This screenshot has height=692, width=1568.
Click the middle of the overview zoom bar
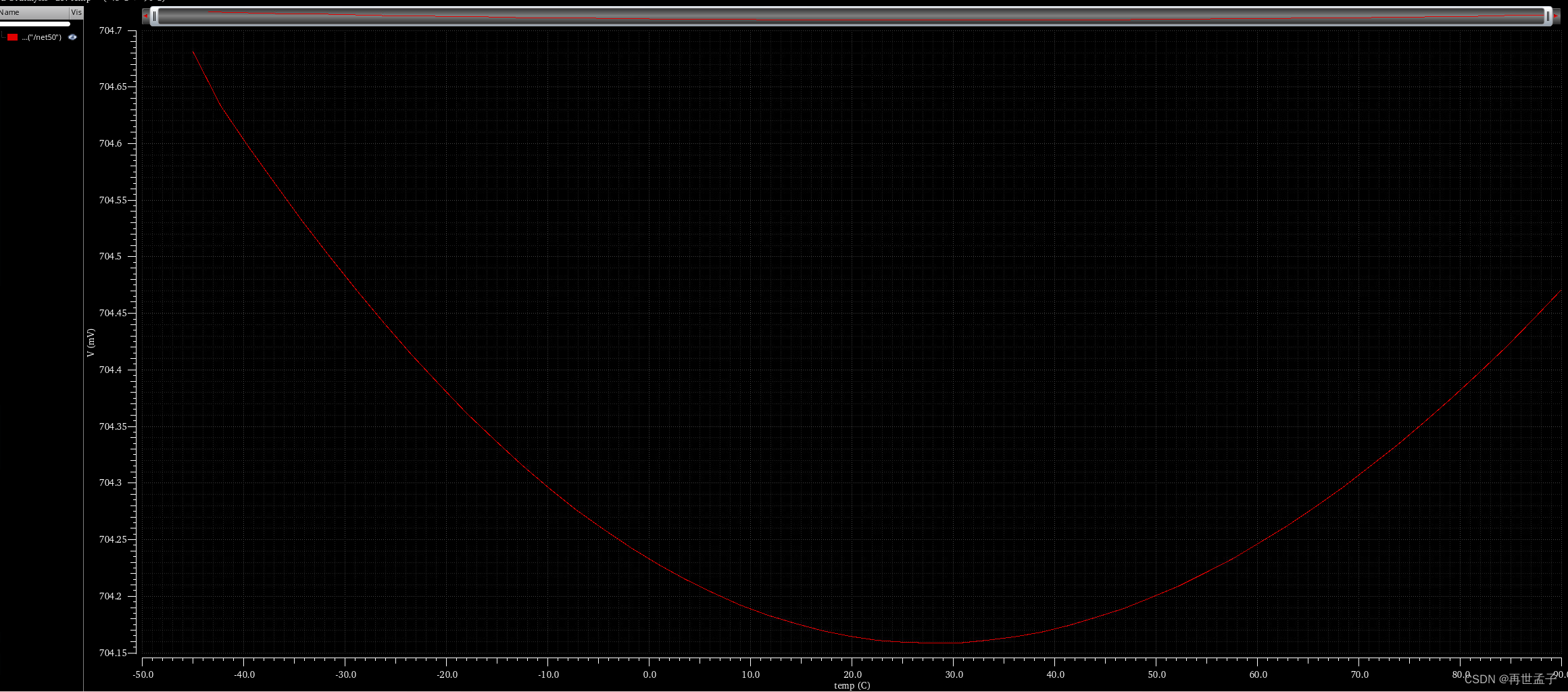pos(851,16)
